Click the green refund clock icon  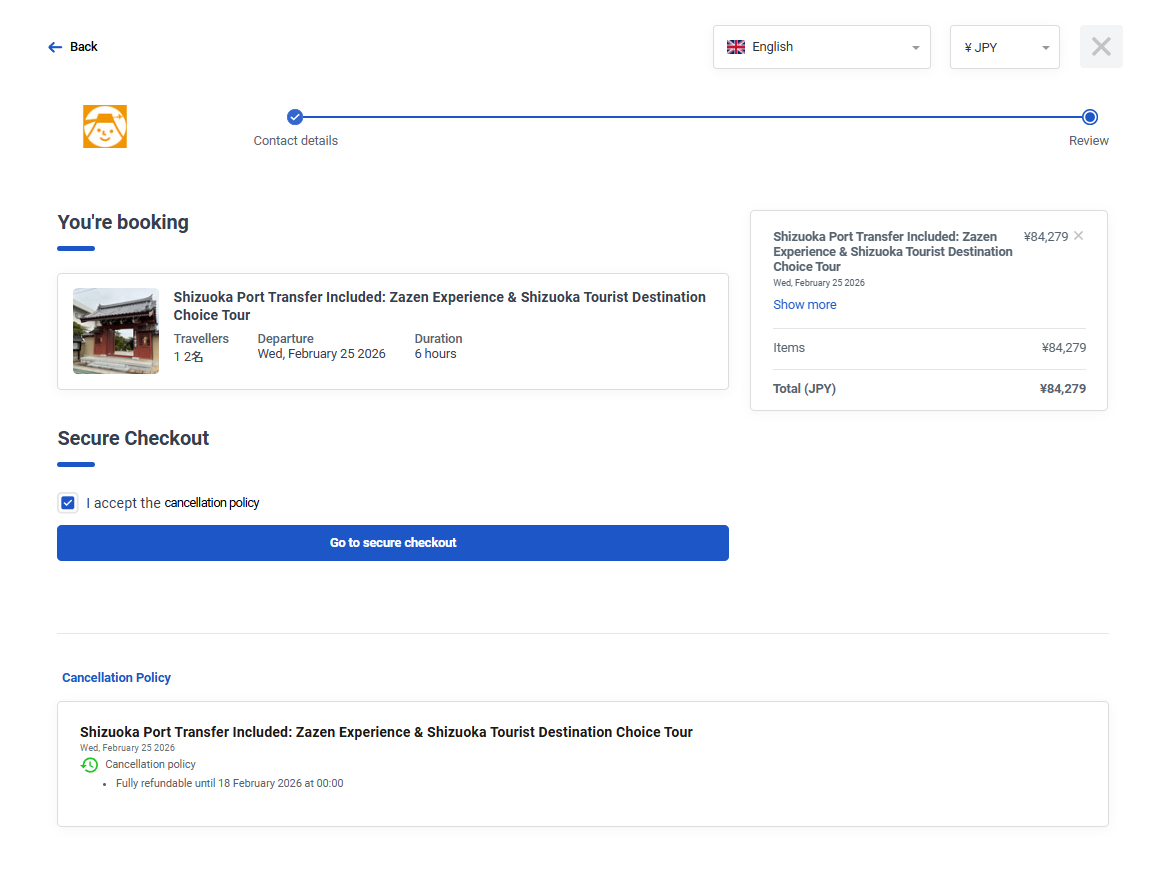90,765
